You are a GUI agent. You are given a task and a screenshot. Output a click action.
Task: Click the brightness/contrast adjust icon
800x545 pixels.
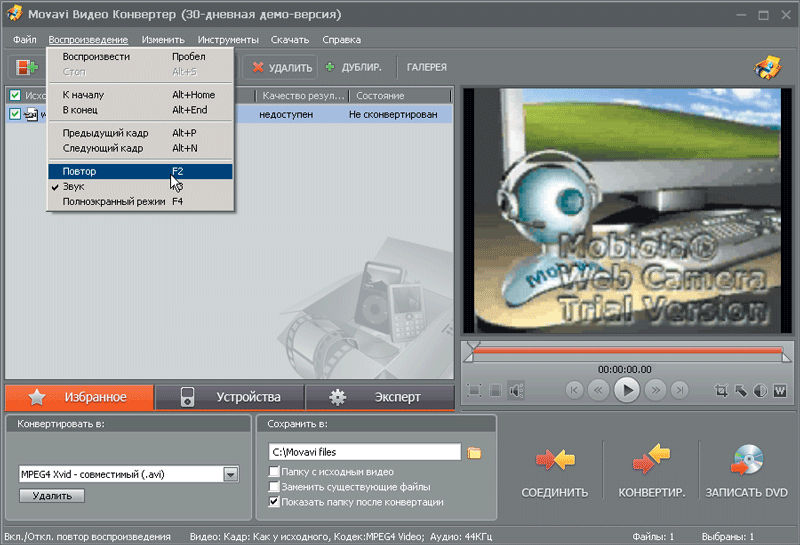[x=760, y=390]
